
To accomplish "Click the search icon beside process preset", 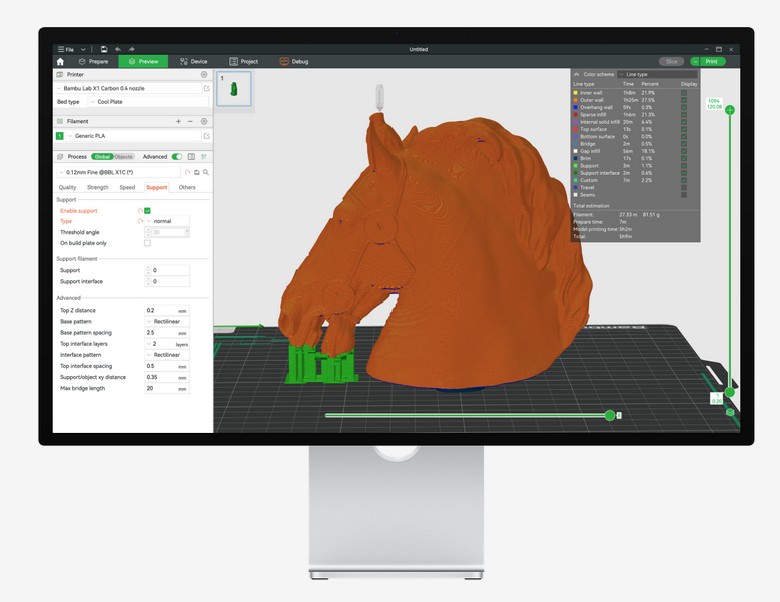I will tap(206, 172).
